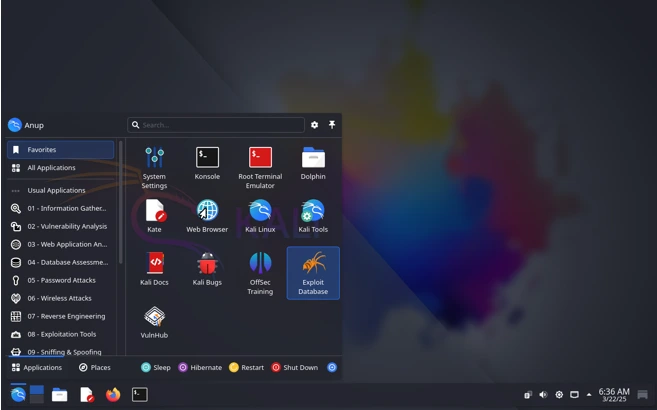The height and width of the screenshot is (410, 657).
Task: Select All Applications category
Action: pyautogui.click(x=60, y=168)
